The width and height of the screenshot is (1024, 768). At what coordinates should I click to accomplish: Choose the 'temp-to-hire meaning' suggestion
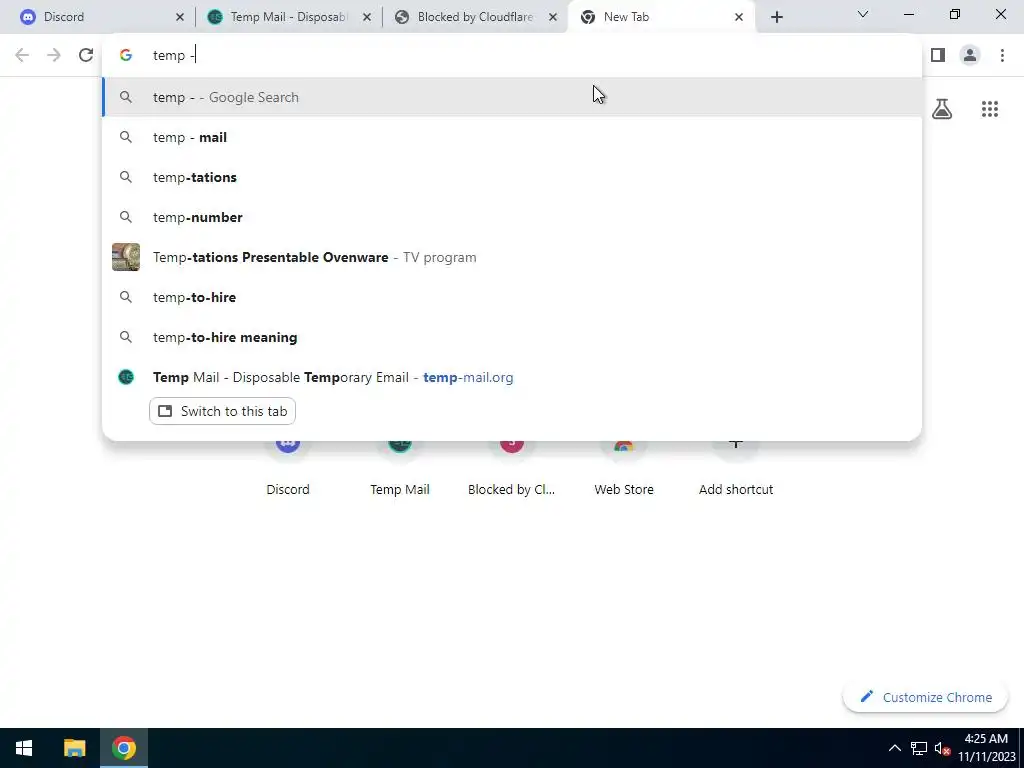[512, 337]
